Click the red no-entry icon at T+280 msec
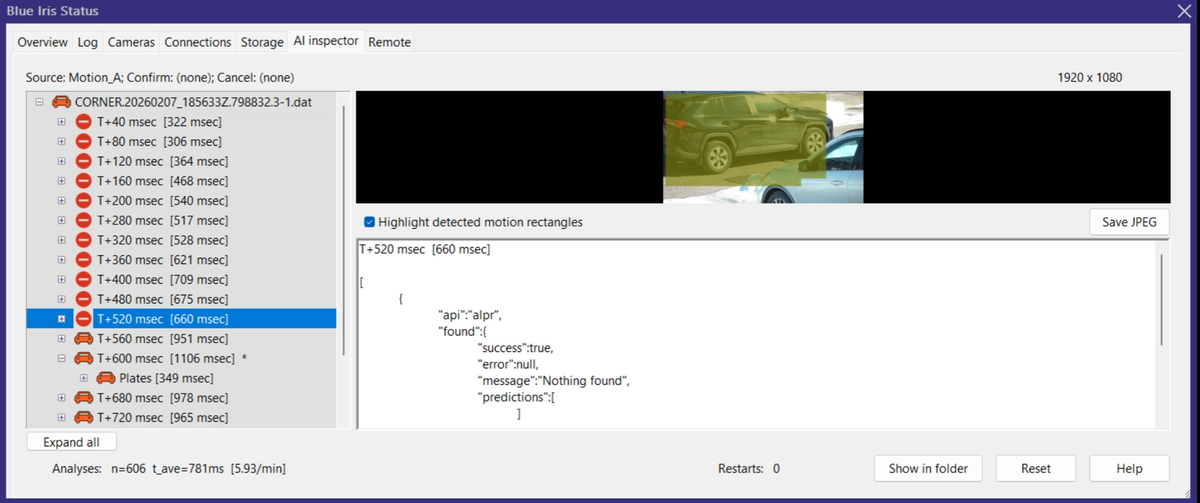 tap(84, 220)
